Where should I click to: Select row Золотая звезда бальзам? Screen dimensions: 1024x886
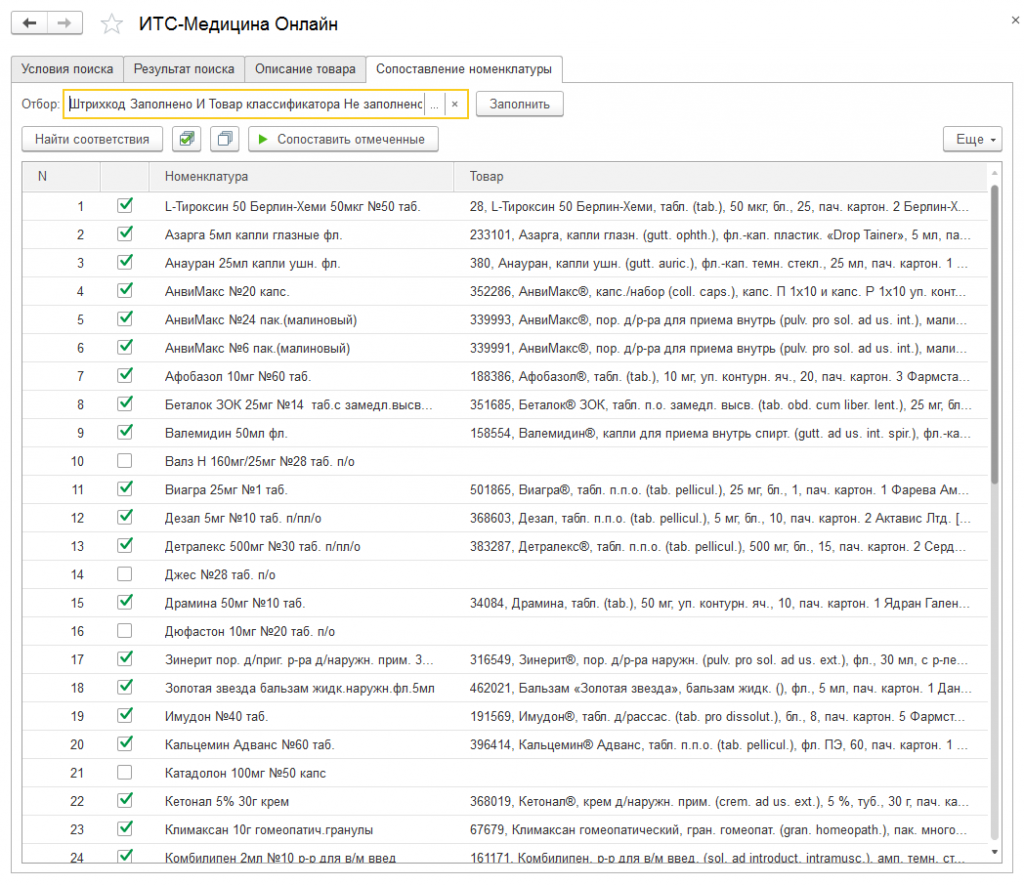tap(505, 688)
